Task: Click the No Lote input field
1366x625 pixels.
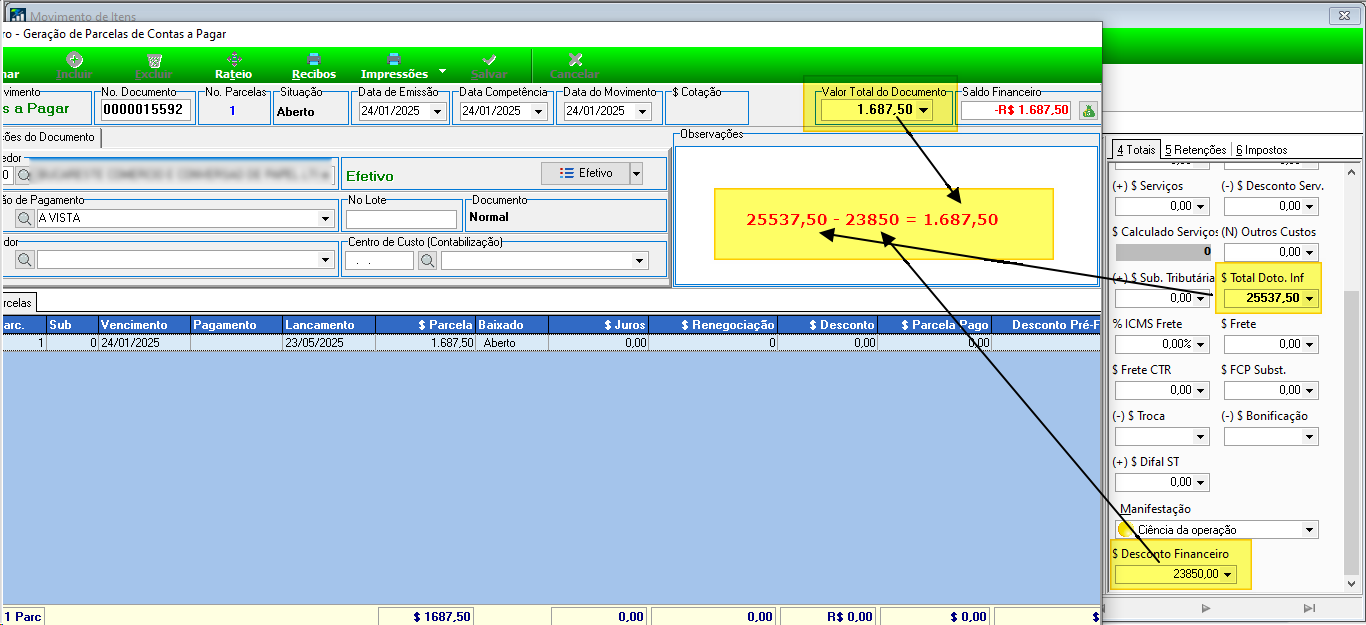Action: [x=401, y=219]
